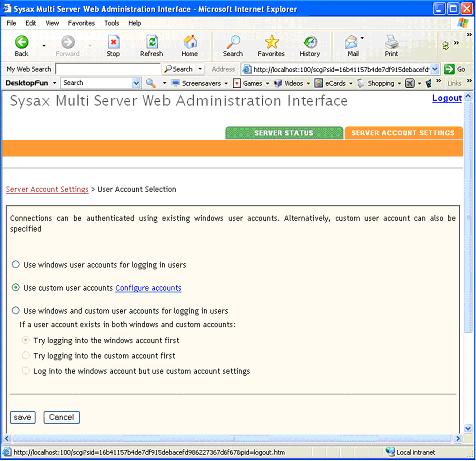
Task: Open the Help menu
Action: 135,23
